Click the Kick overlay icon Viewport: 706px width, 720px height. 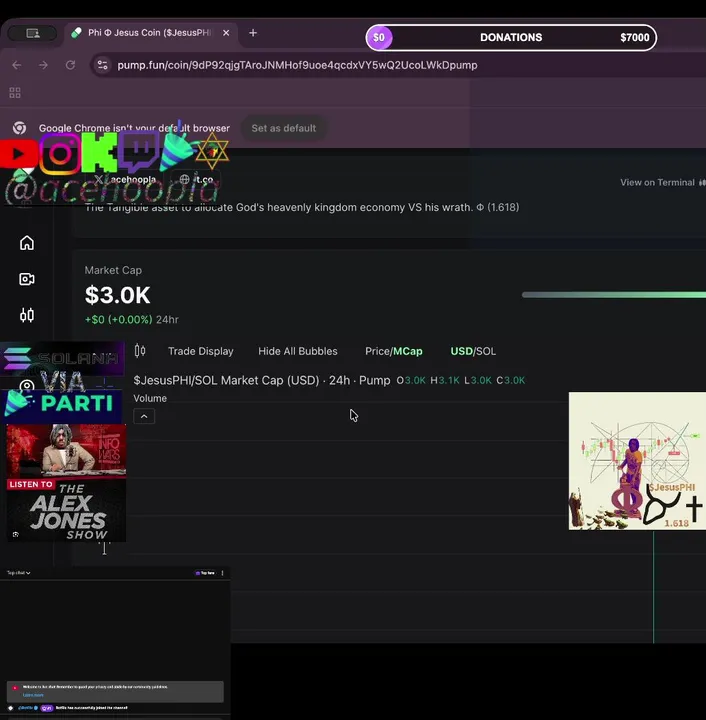coord(99,152)
